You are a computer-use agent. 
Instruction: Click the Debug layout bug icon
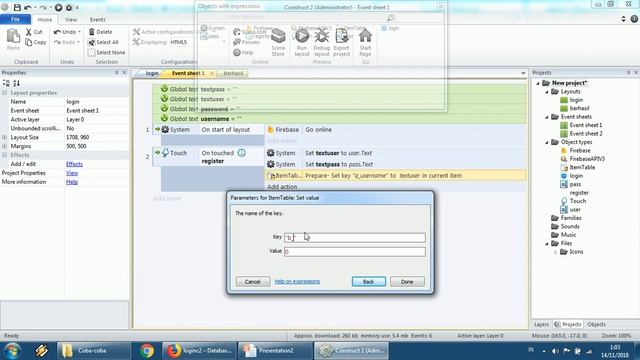[x=322, y=36]
